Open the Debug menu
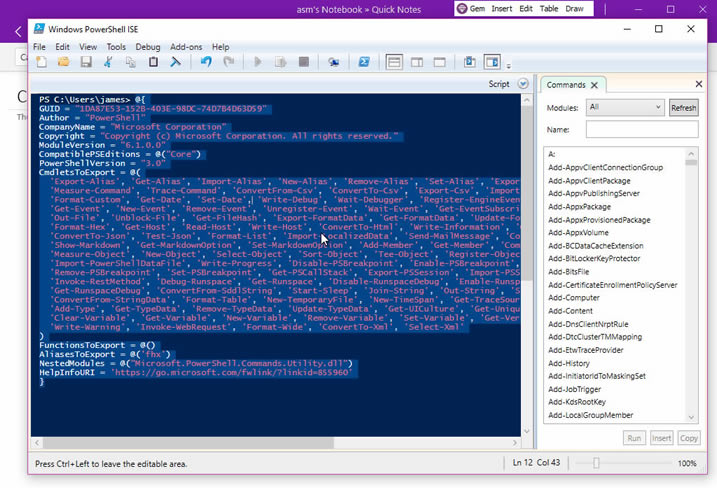 click(147, 47)
